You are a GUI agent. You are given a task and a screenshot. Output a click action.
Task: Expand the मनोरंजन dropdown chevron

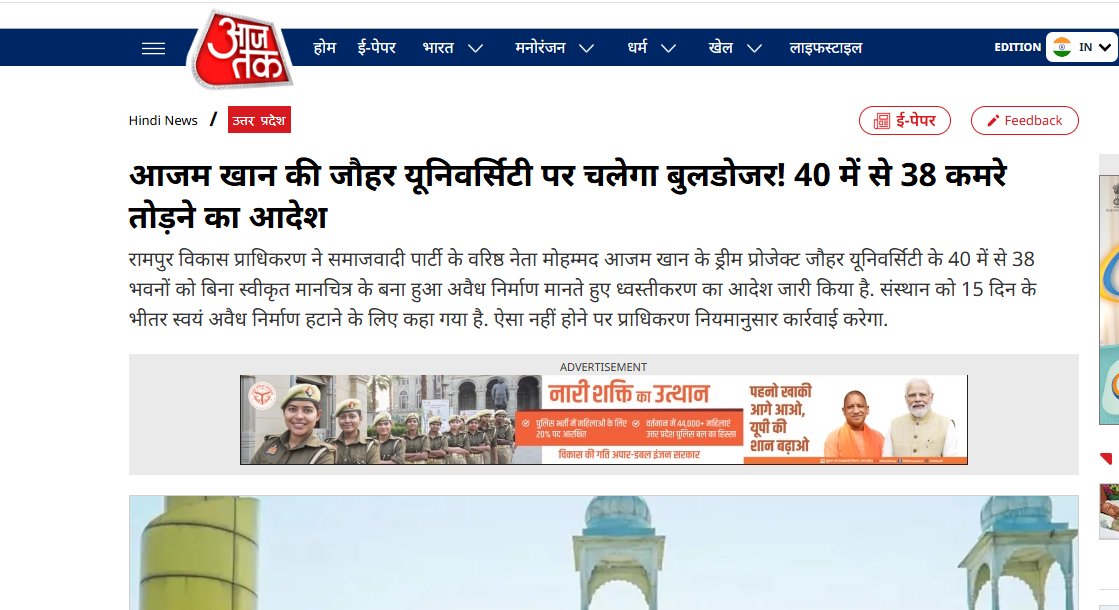coord(587,49)
